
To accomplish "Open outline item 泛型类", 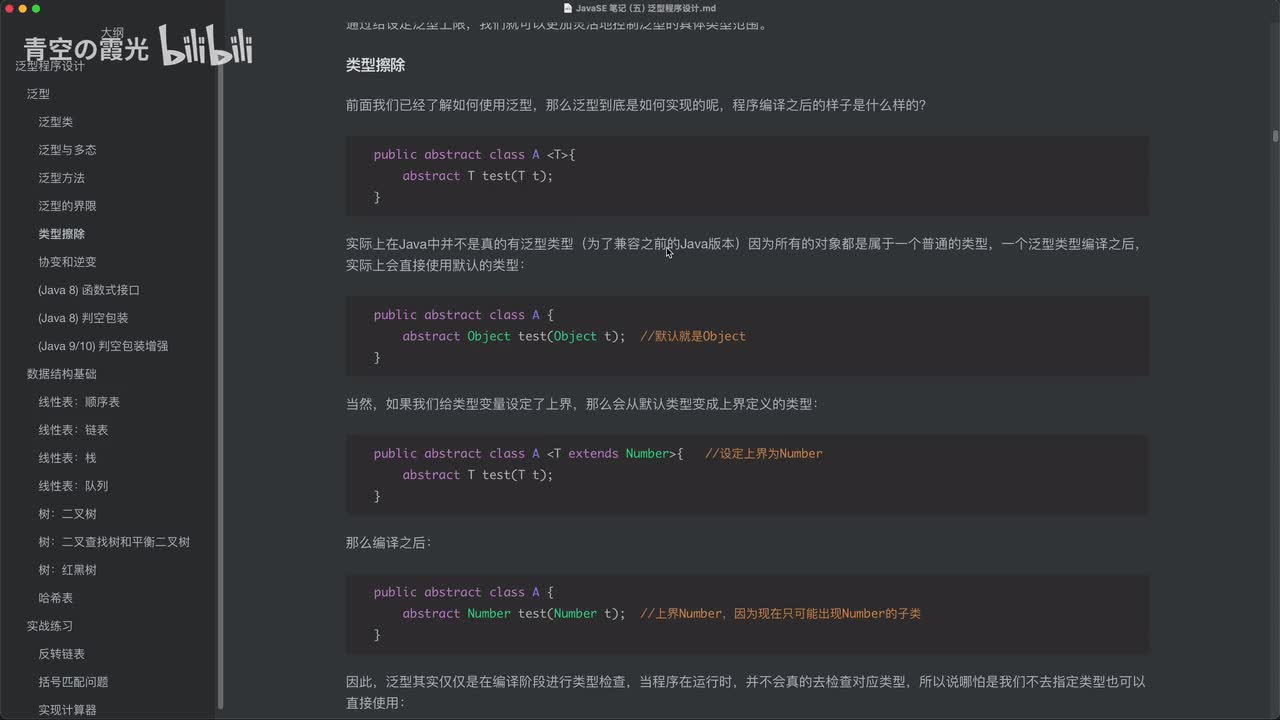I will click(x=56, y=122).
